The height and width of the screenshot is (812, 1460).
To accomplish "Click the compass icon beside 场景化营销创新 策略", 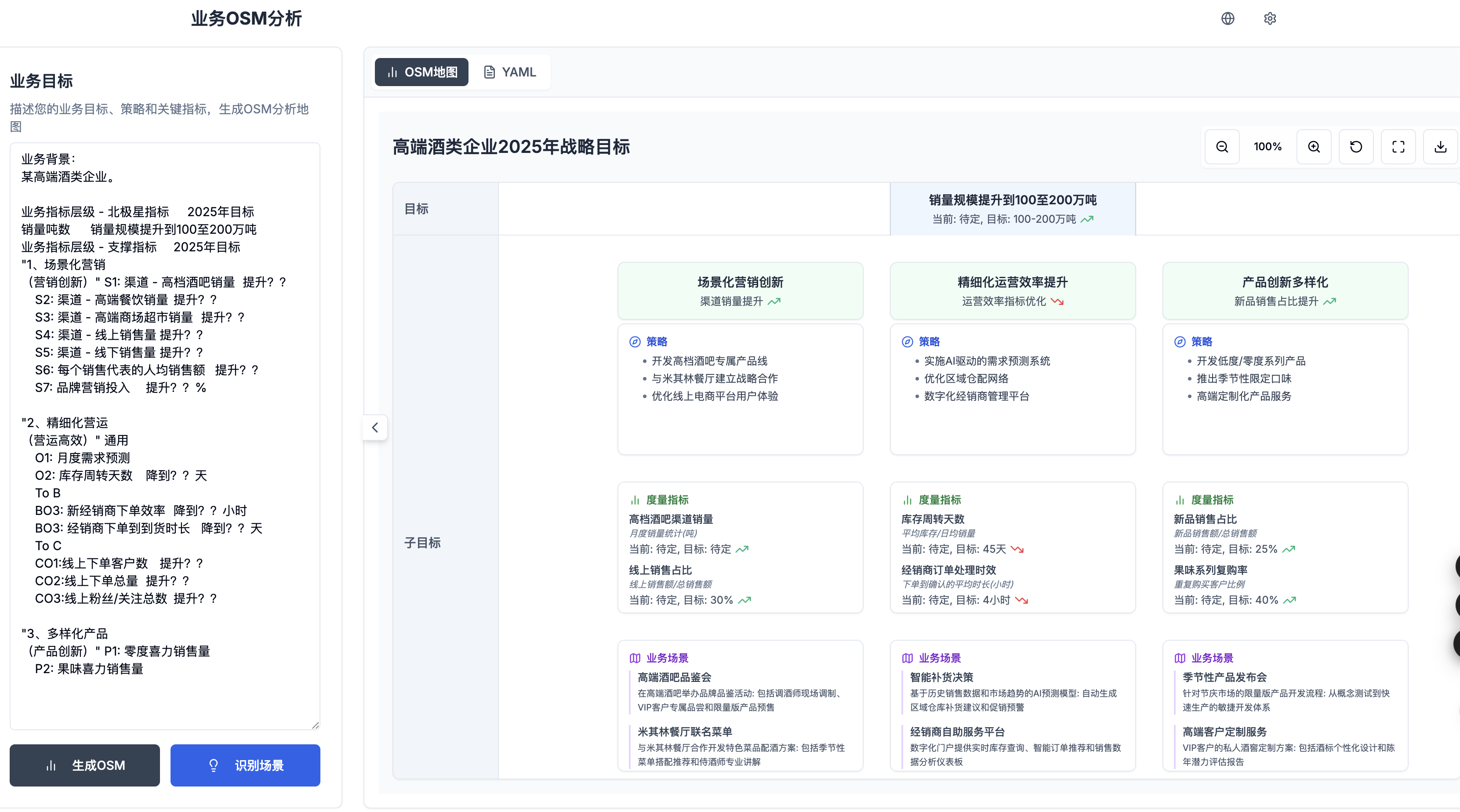I will click(x=635, y=342).
